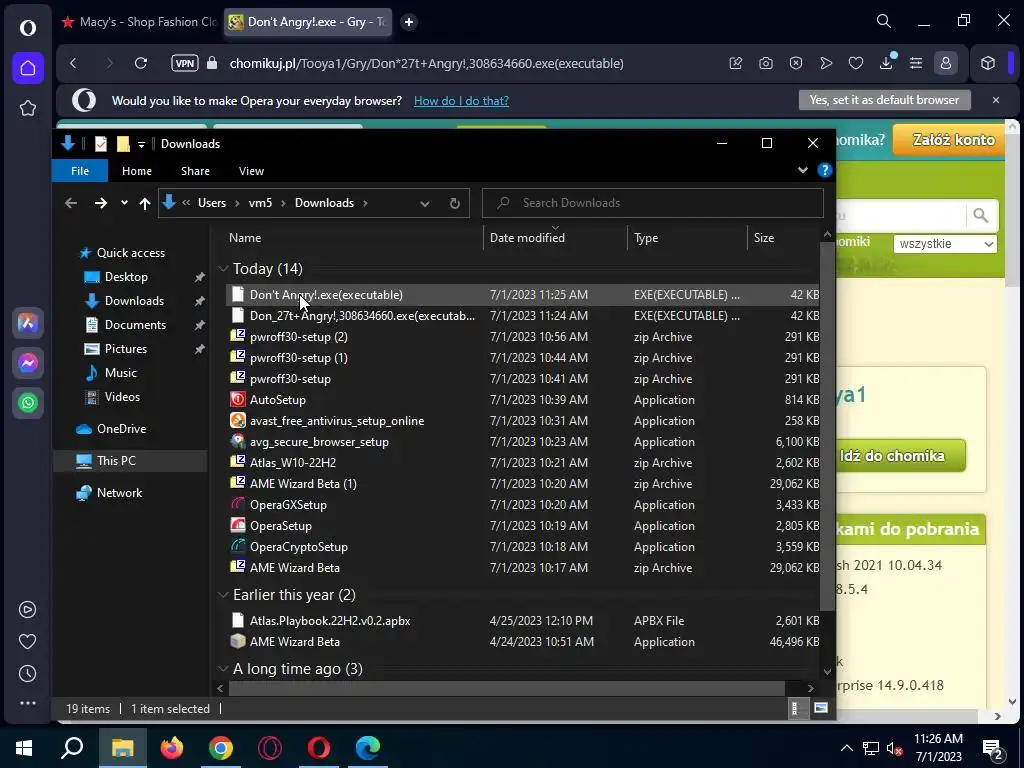Open Share ribbon tab

pyautogui.click(x=195, y=171)
